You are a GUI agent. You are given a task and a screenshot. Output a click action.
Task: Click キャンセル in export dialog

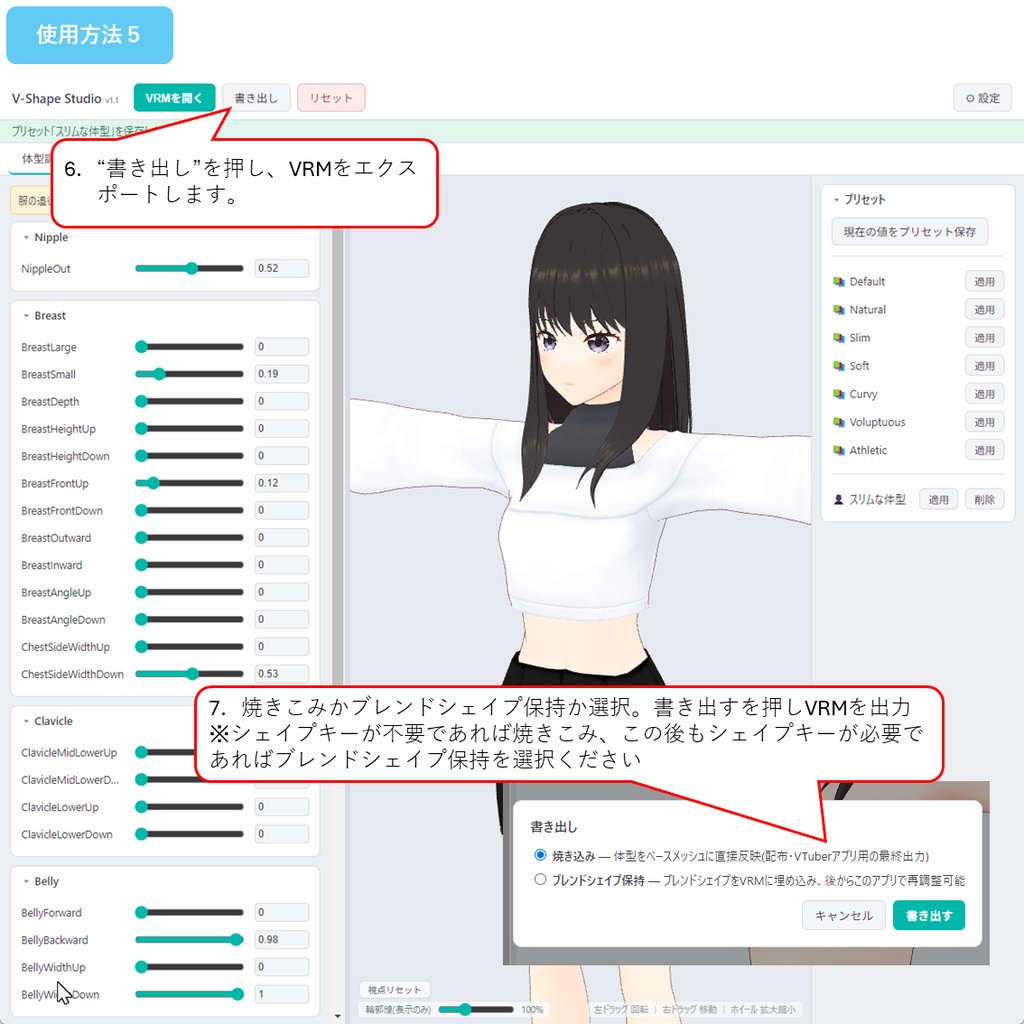click(843, 916)
